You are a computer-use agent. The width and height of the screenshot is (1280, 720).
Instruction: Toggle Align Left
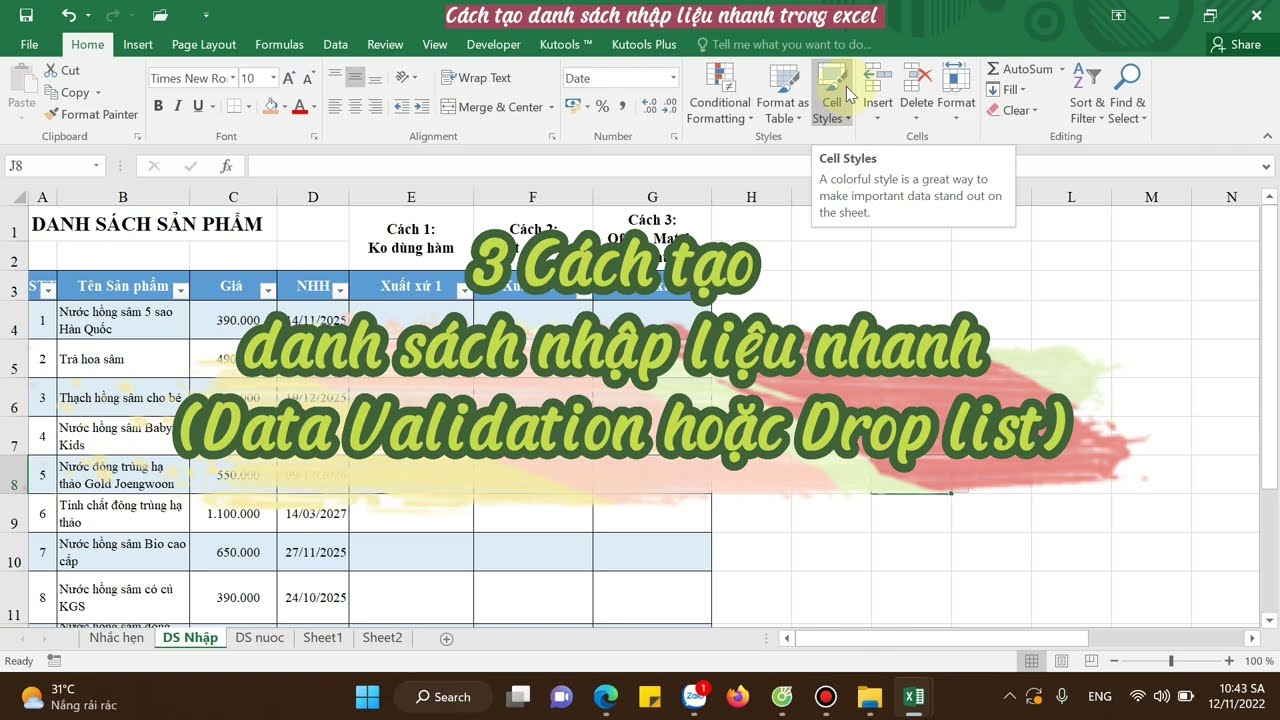click(335, 106)
